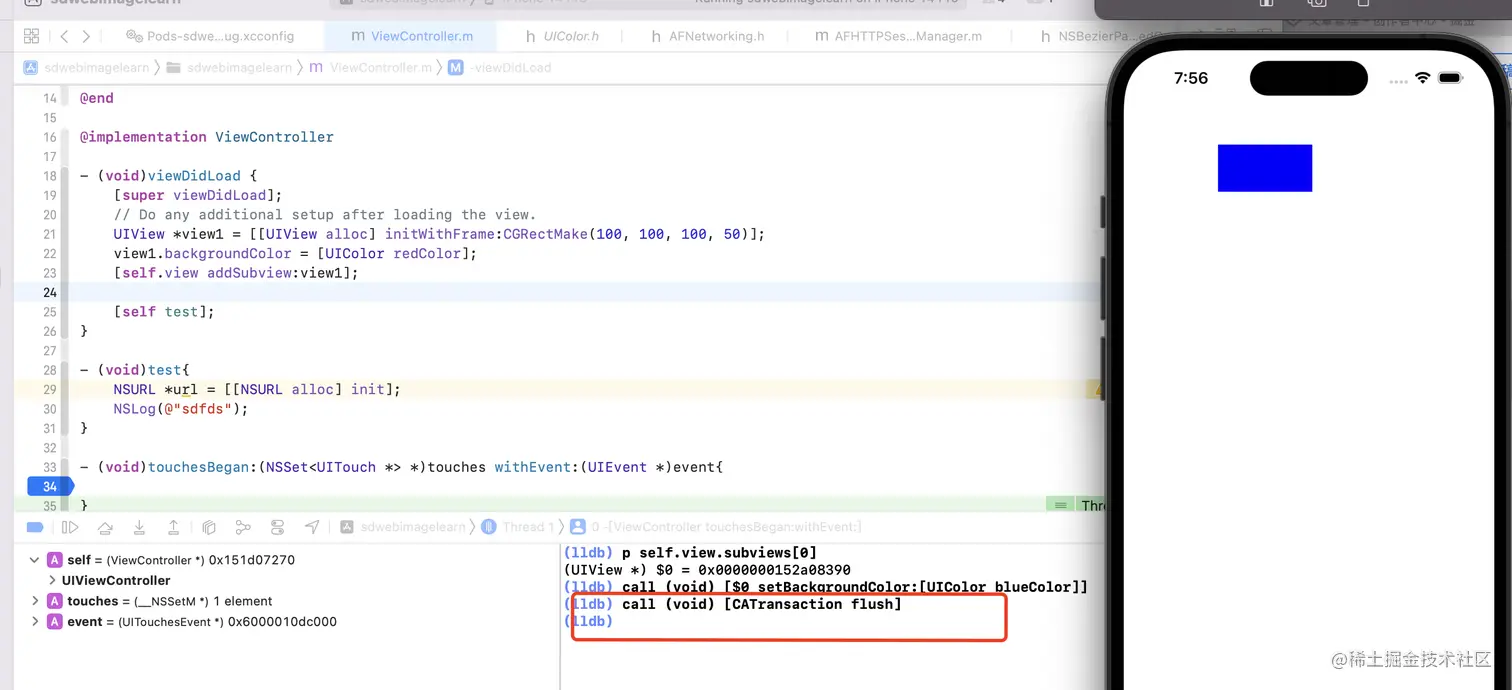Image resolution: width=1512 pixels, height=690 pixels.
Task: Click '(UIView *) $0' result line
Action: coord(707,570)
